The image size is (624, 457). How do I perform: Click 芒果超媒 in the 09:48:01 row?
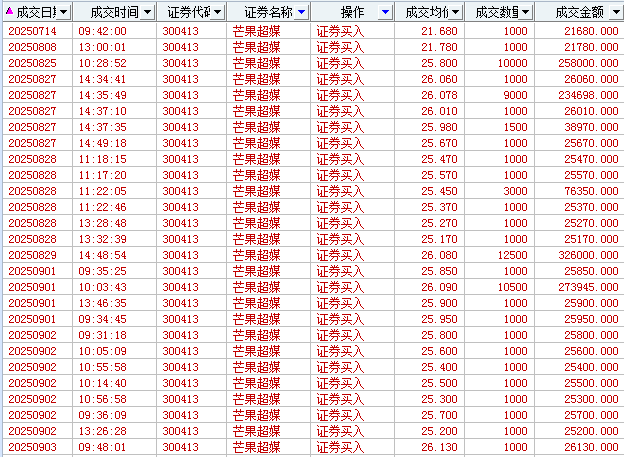(x=257, y=447)
